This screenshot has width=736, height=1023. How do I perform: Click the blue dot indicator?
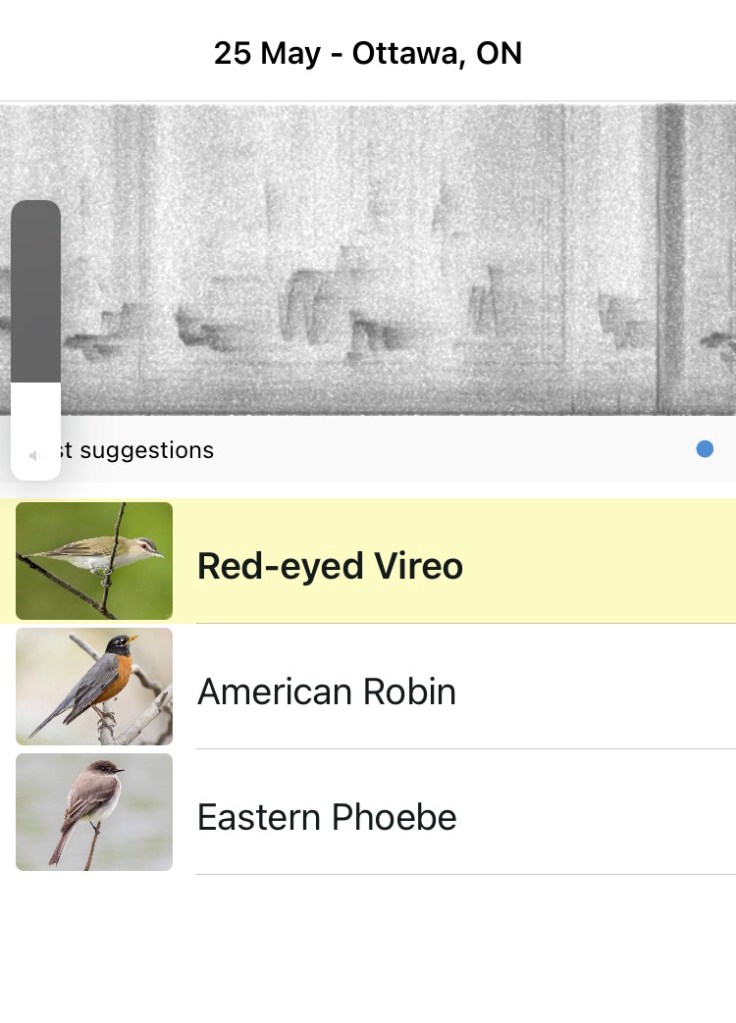coord(705,449)
